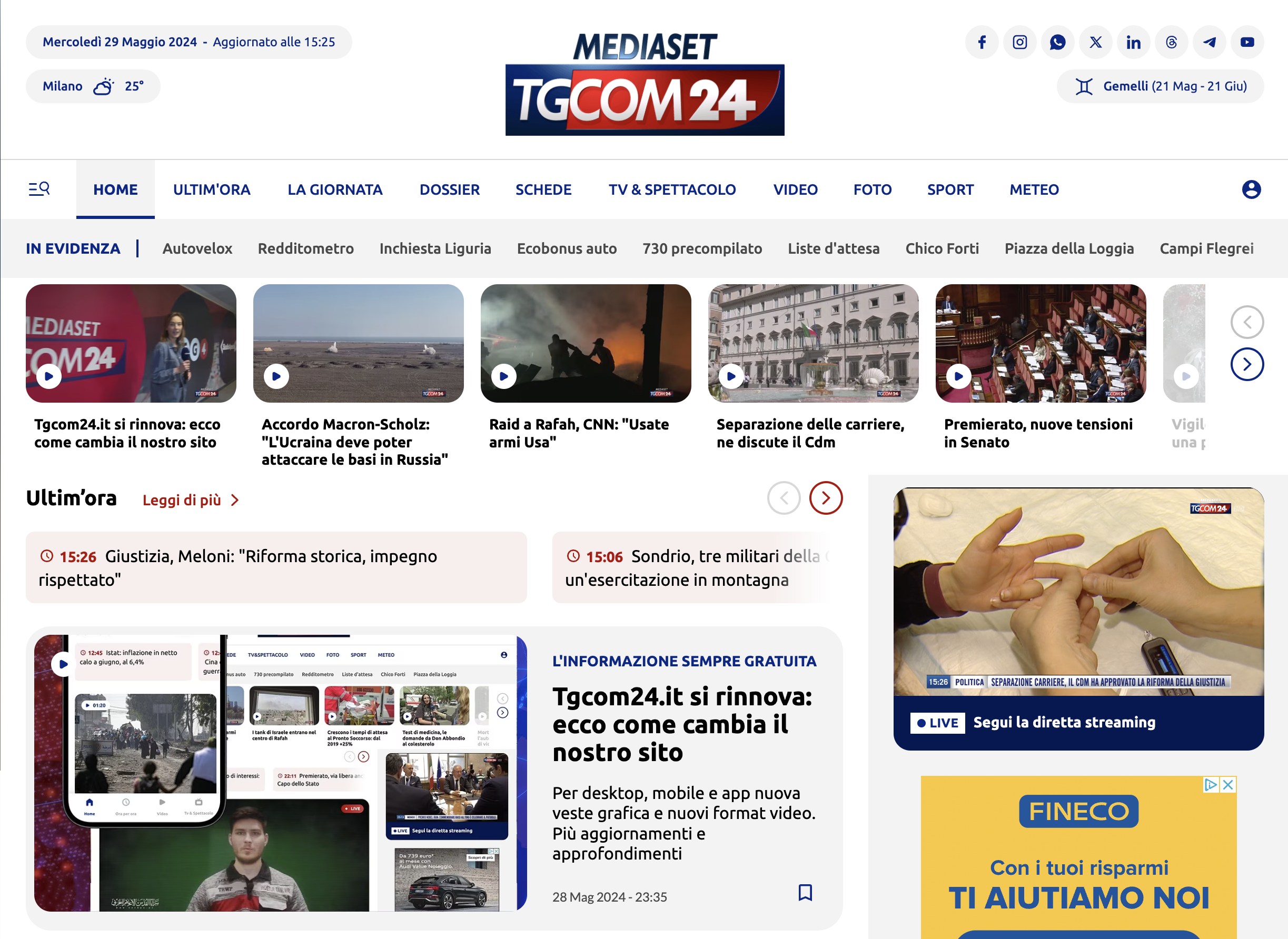Open the Milano weather widget
Image resolution: width=1288 pixels, height=939 pixels.
[93, 86]
